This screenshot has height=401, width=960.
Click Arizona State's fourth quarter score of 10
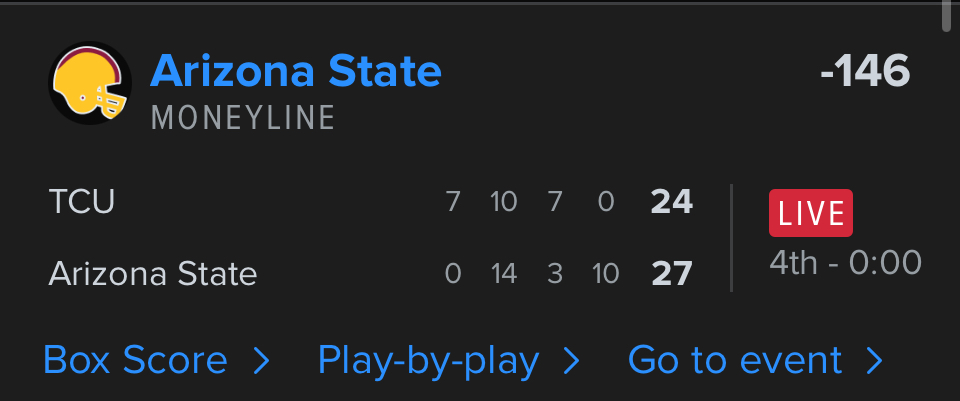(605, 273)
